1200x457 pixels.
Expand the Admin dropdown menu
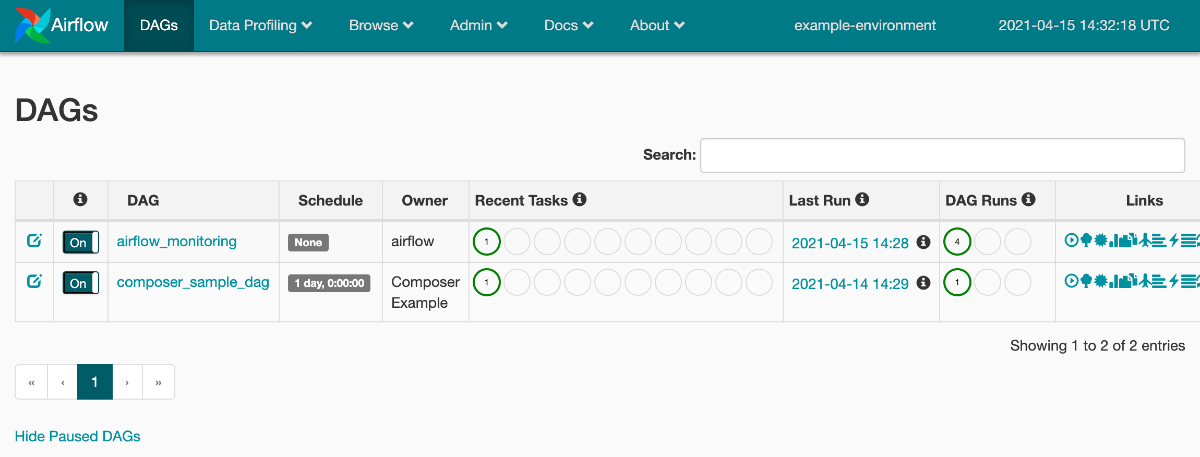pos(479,25)
